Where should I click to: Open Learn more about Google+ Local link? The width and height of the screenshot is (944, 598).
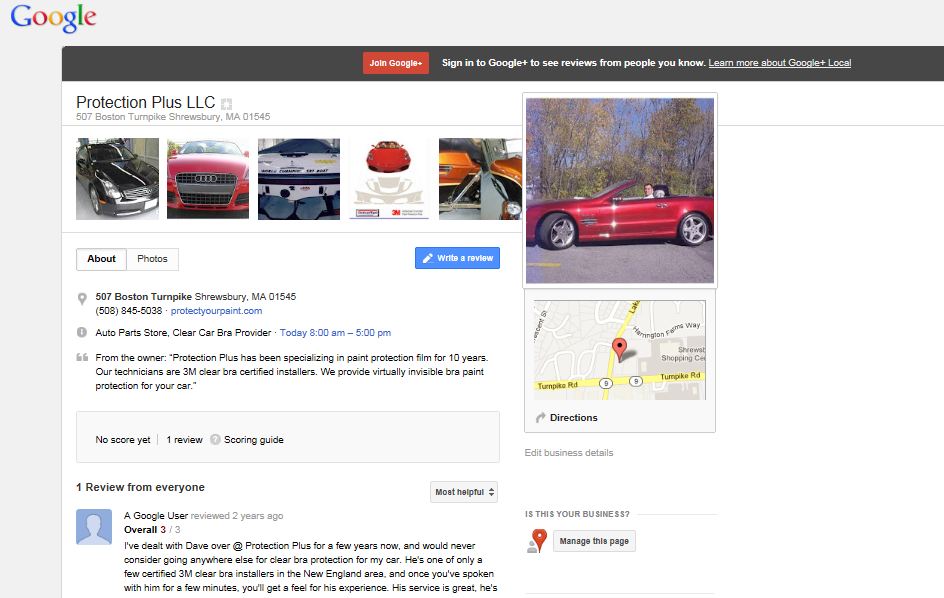[780, 63]
